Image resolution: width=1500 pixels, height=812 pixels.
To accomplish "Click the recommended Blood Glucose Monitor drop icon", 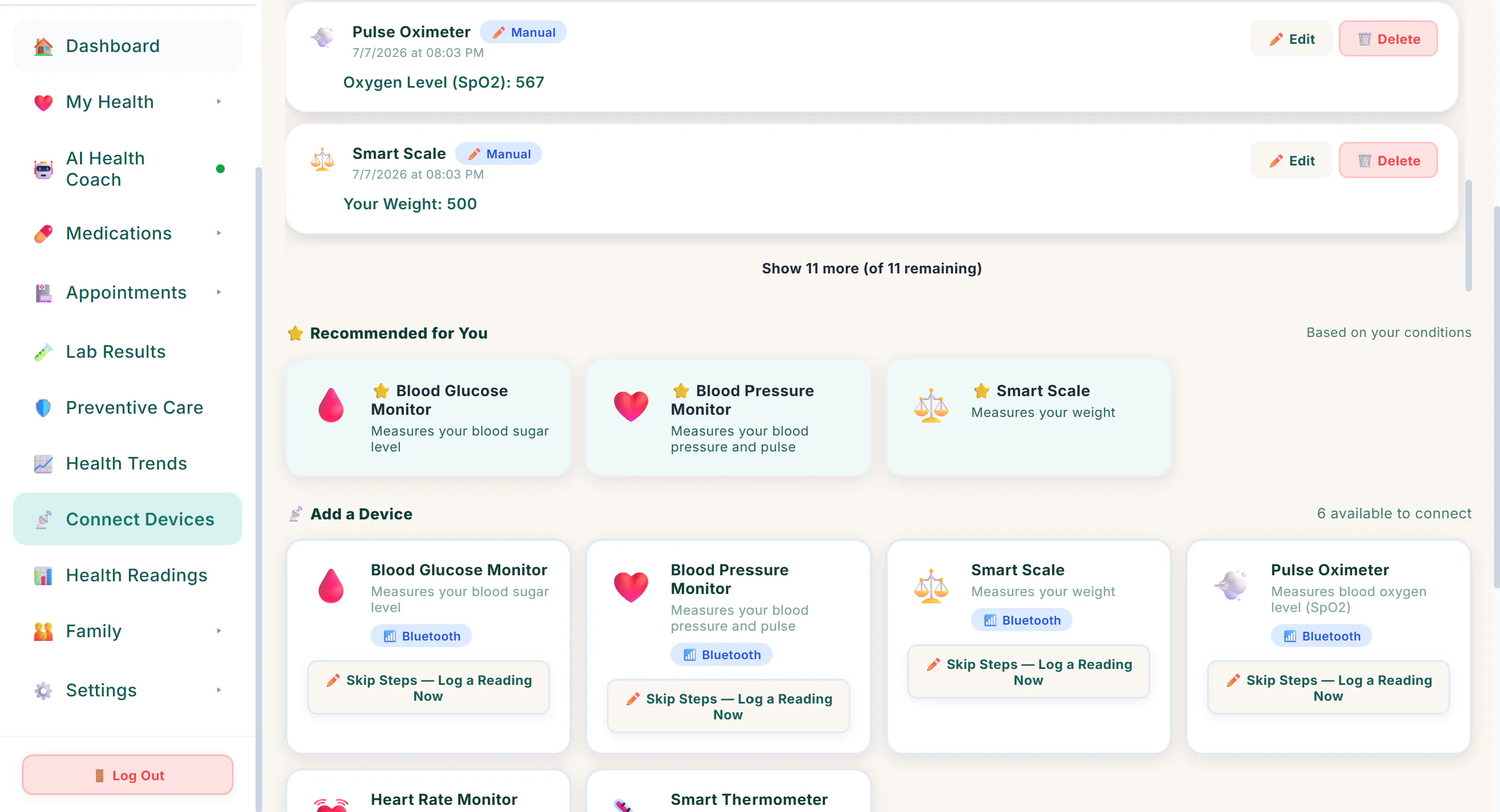I will 331,405.
